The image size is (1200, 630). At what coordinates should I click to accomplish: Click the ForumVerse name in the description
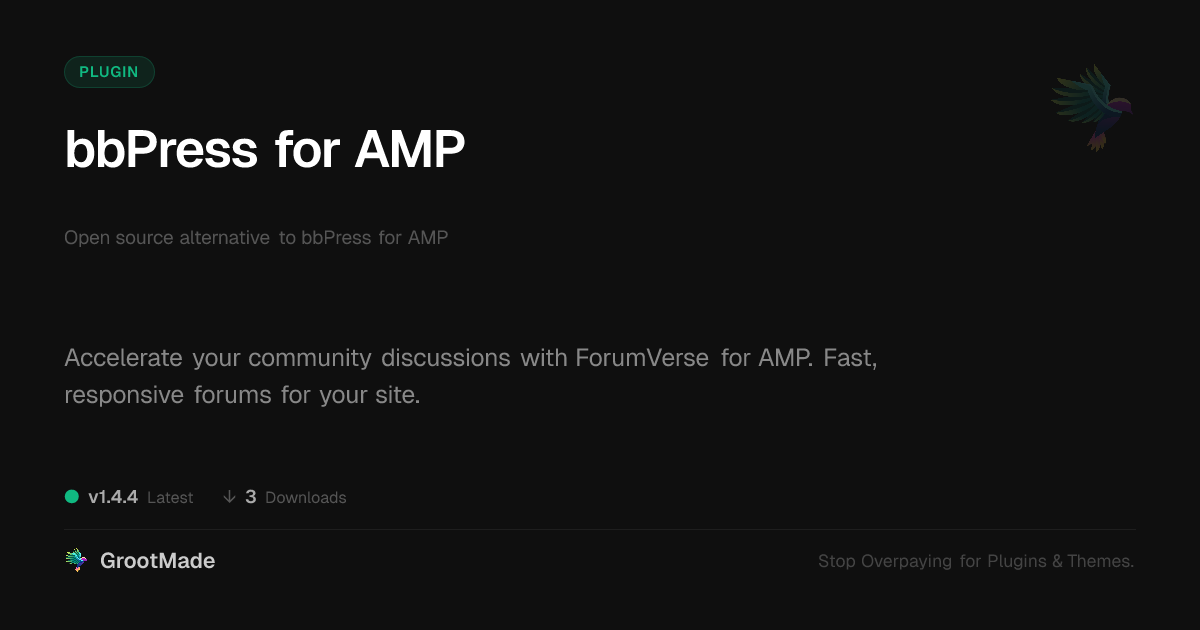tap(641, 358)
